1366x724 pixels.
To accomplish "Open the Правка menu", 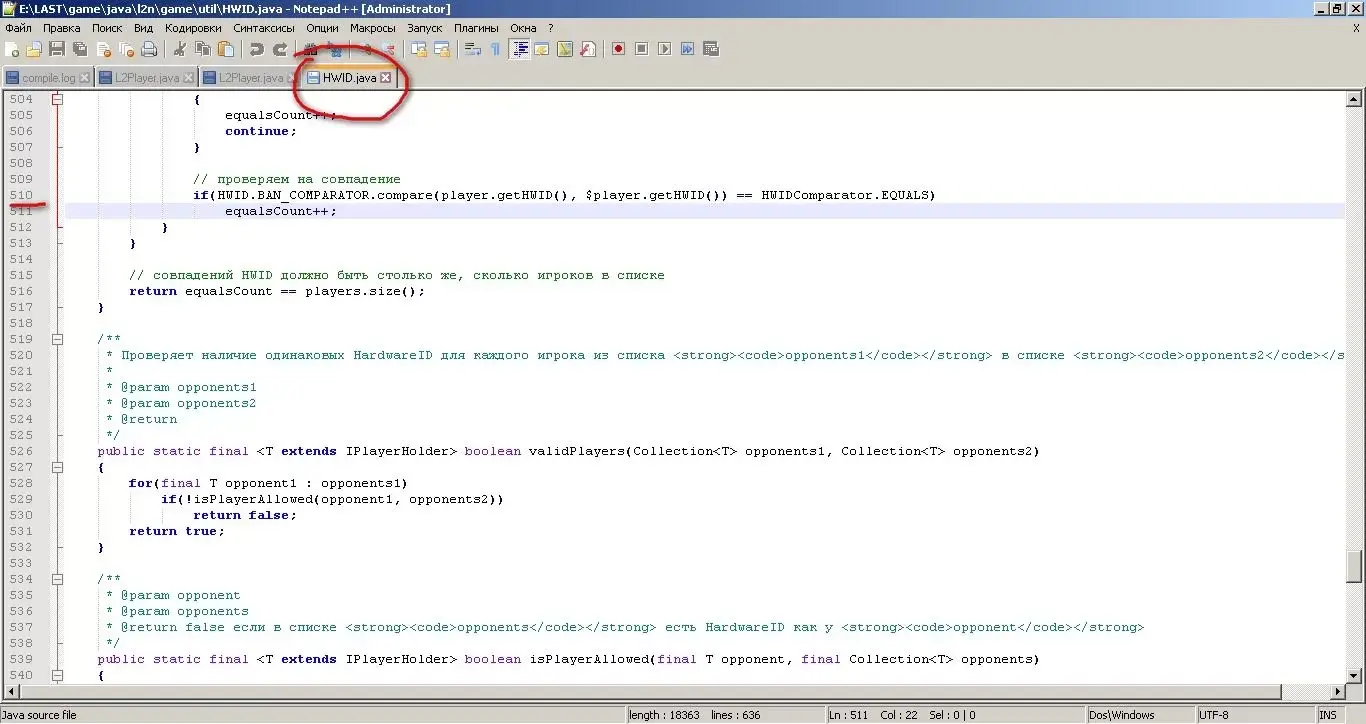I will [x=62, y=28].
